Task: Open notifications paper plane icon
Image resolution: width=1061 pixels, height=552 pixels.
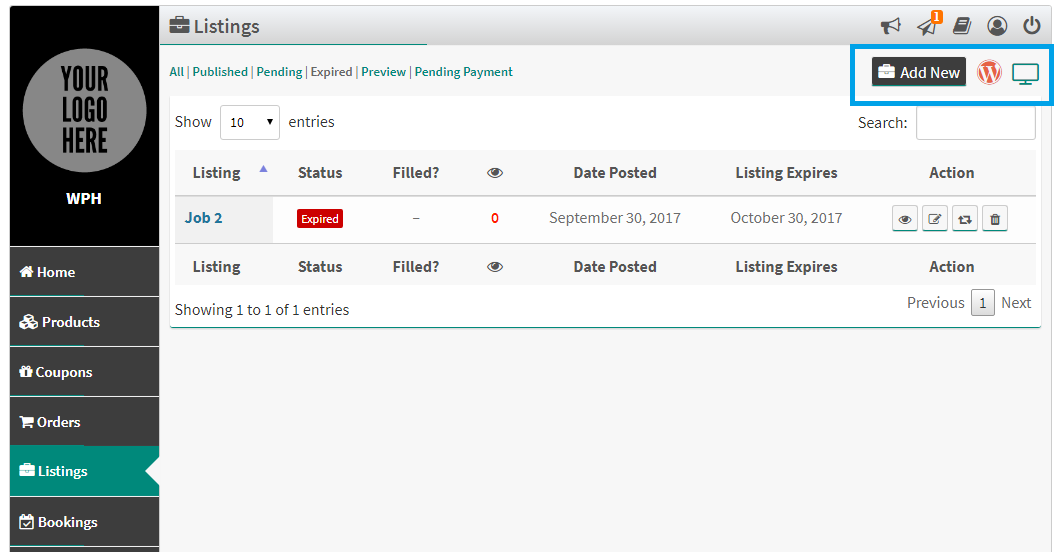Action: (928, 25)
